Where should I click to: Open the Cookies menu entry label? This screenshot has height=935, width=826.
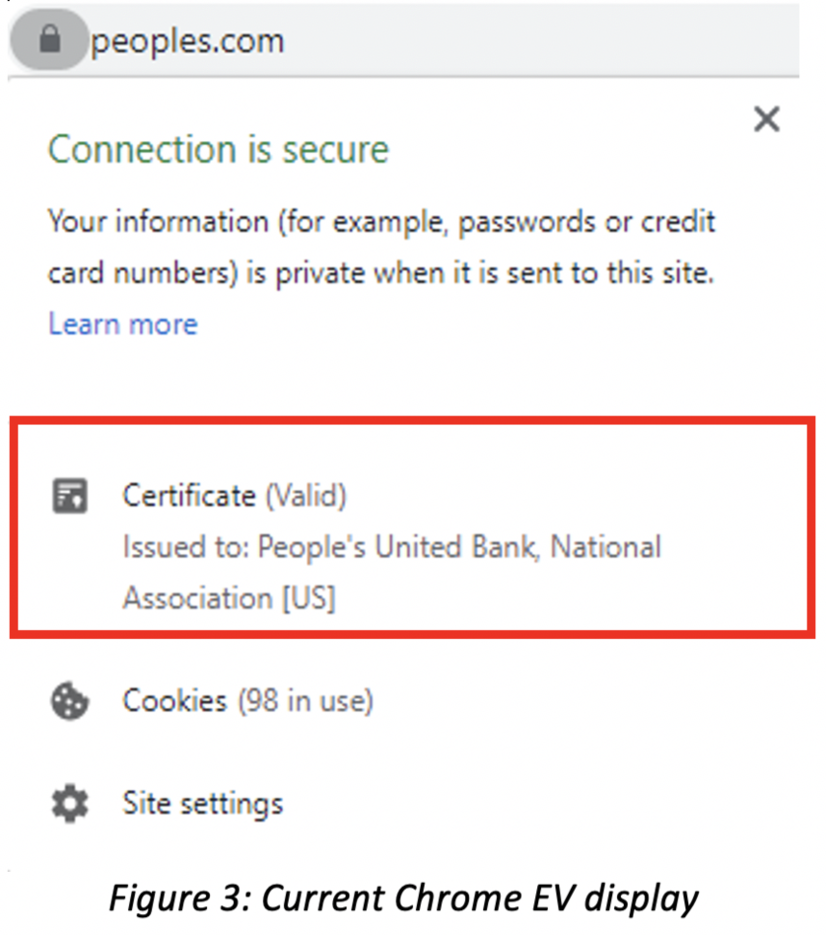pos(175,701)
